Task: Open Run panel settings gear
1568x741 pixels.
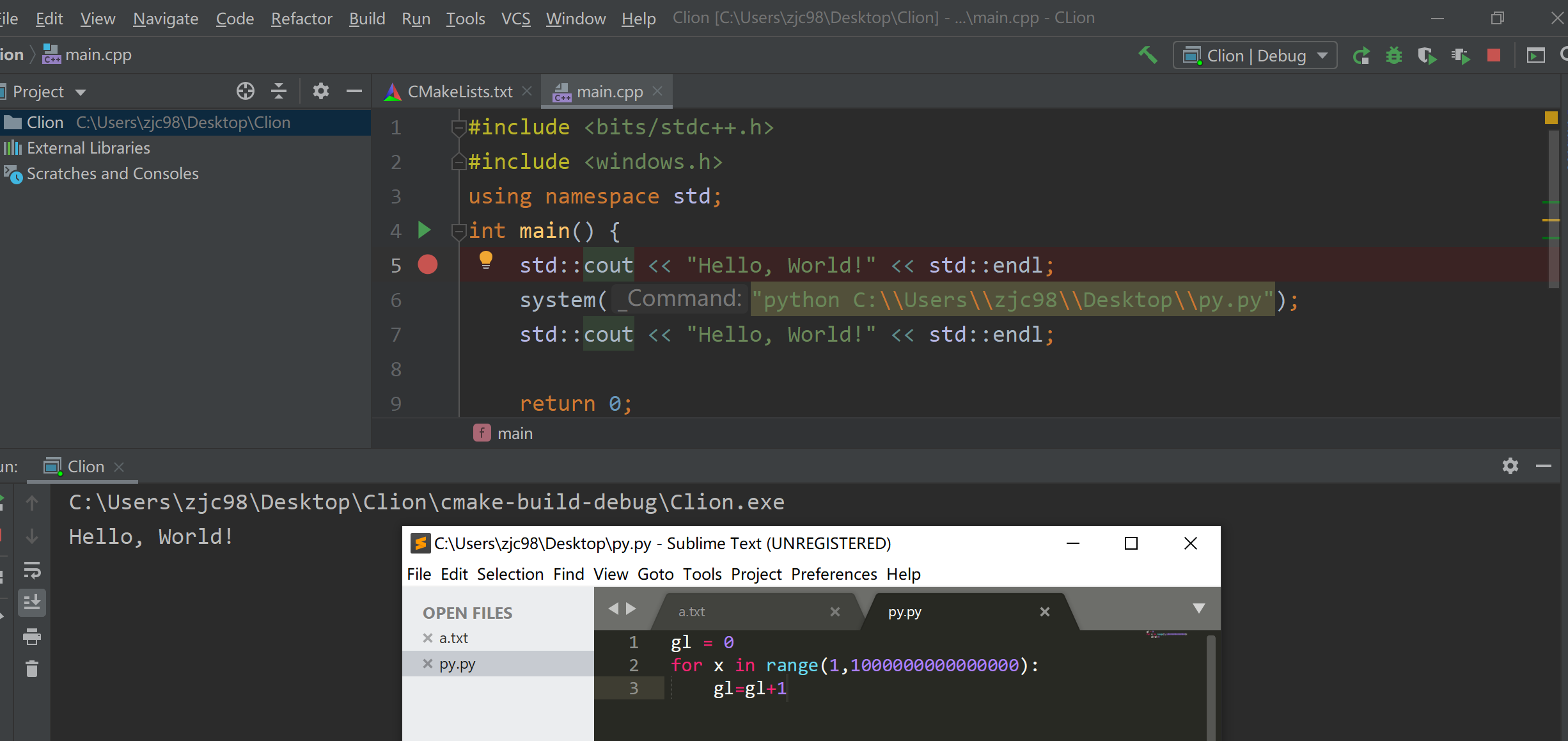Action: 1510,466
